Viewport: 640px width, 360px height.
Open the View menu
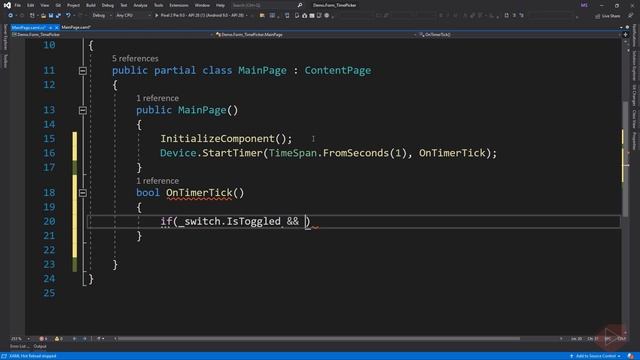click(44, 5)
